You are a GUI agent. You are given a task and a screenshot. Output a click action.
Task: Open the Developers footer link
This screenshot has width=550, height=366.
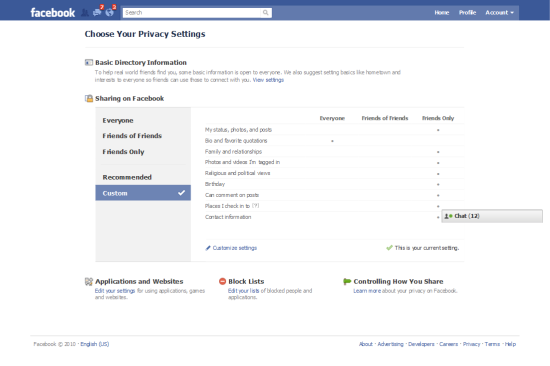tap(421, 344)
